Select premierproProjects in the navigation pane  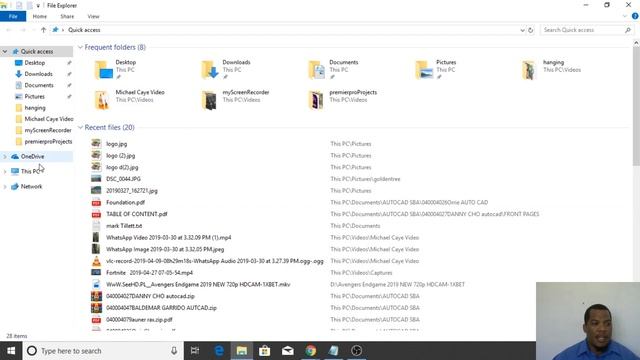48,142
